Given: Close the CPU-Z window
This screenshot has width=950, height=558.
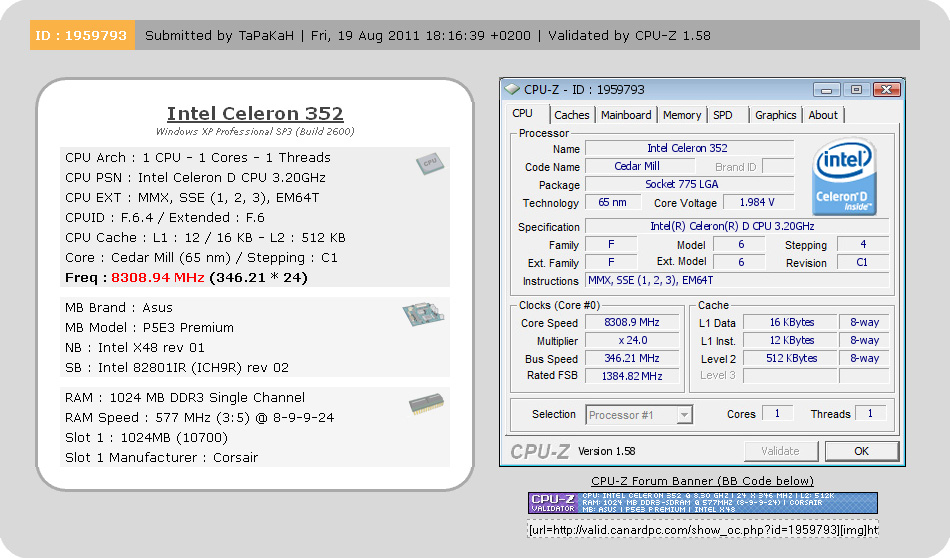Looking at the screenshot, I should click(x=884, y=89).
